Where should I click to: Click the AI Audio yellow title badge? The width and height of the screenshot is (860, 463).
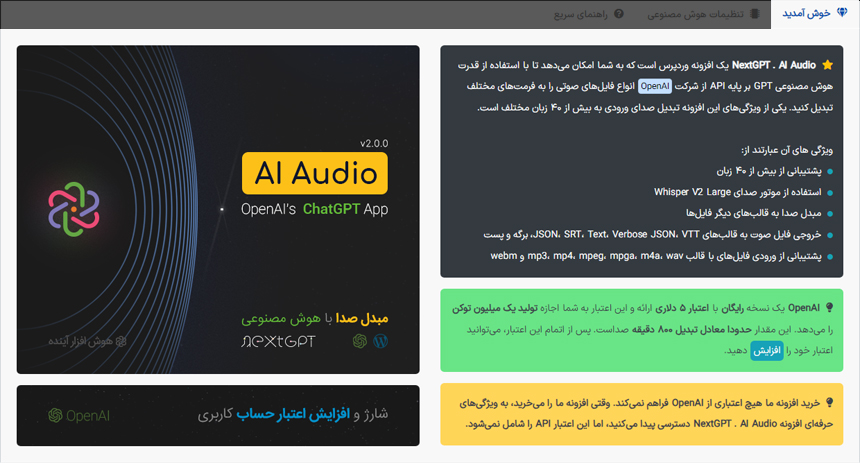click(315, 173)
